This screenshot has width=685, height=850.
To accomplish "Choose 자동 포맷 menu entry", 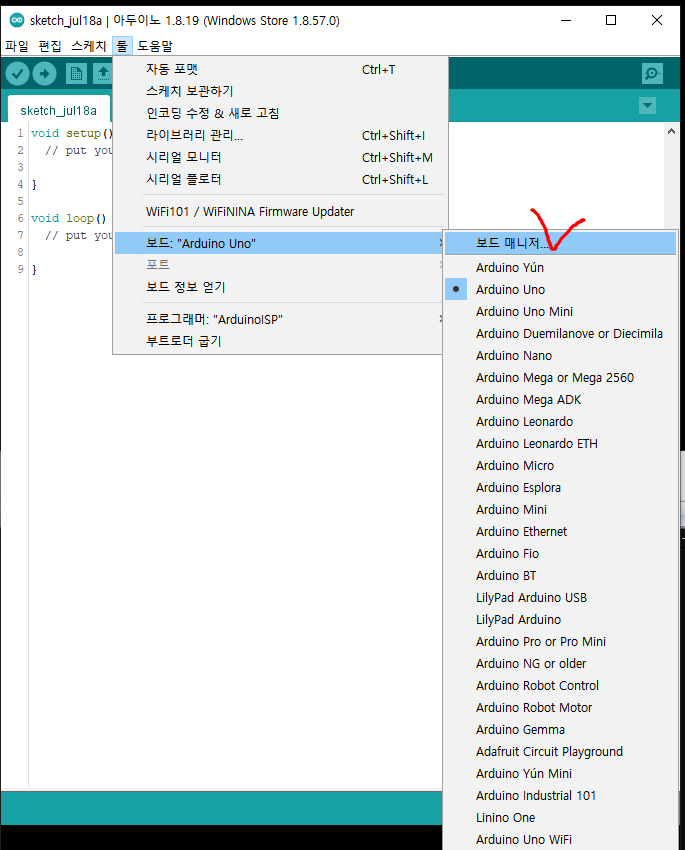I will click(x=280, y=69).
